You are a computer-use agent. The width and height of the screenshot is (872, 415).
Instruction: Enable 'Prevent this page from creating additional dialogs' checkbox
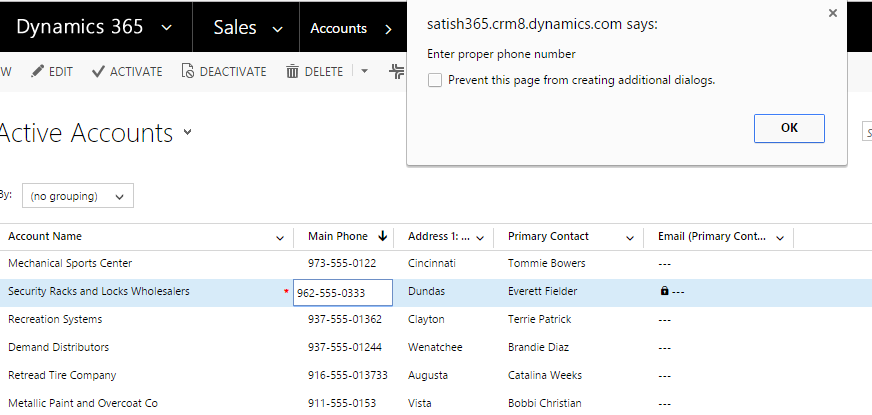[x=435, y=80]
